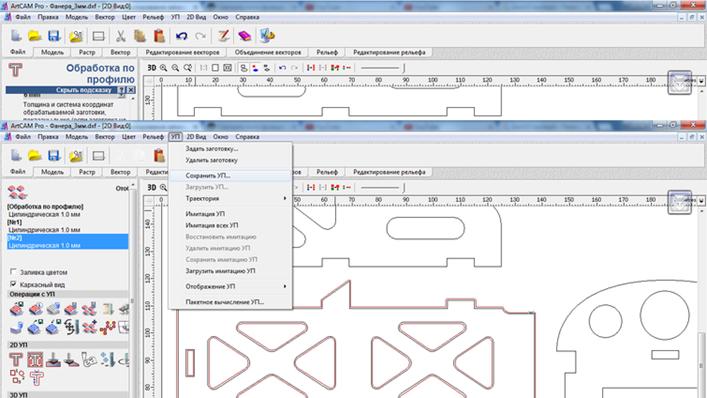Screen dimensions: 707x398
Task: Click Save floppy icon in background window toolbar
Action: point(54,36)
